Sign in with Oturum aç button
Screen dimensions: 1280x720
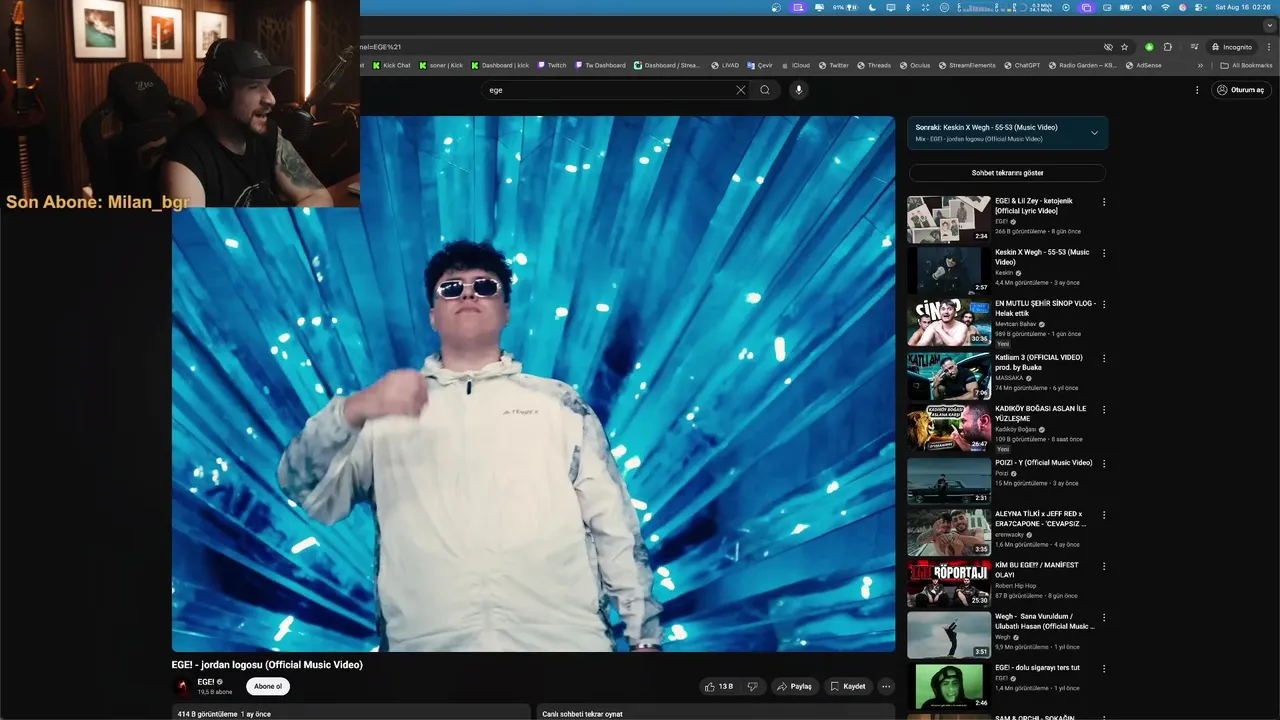tap(1241, 90)
